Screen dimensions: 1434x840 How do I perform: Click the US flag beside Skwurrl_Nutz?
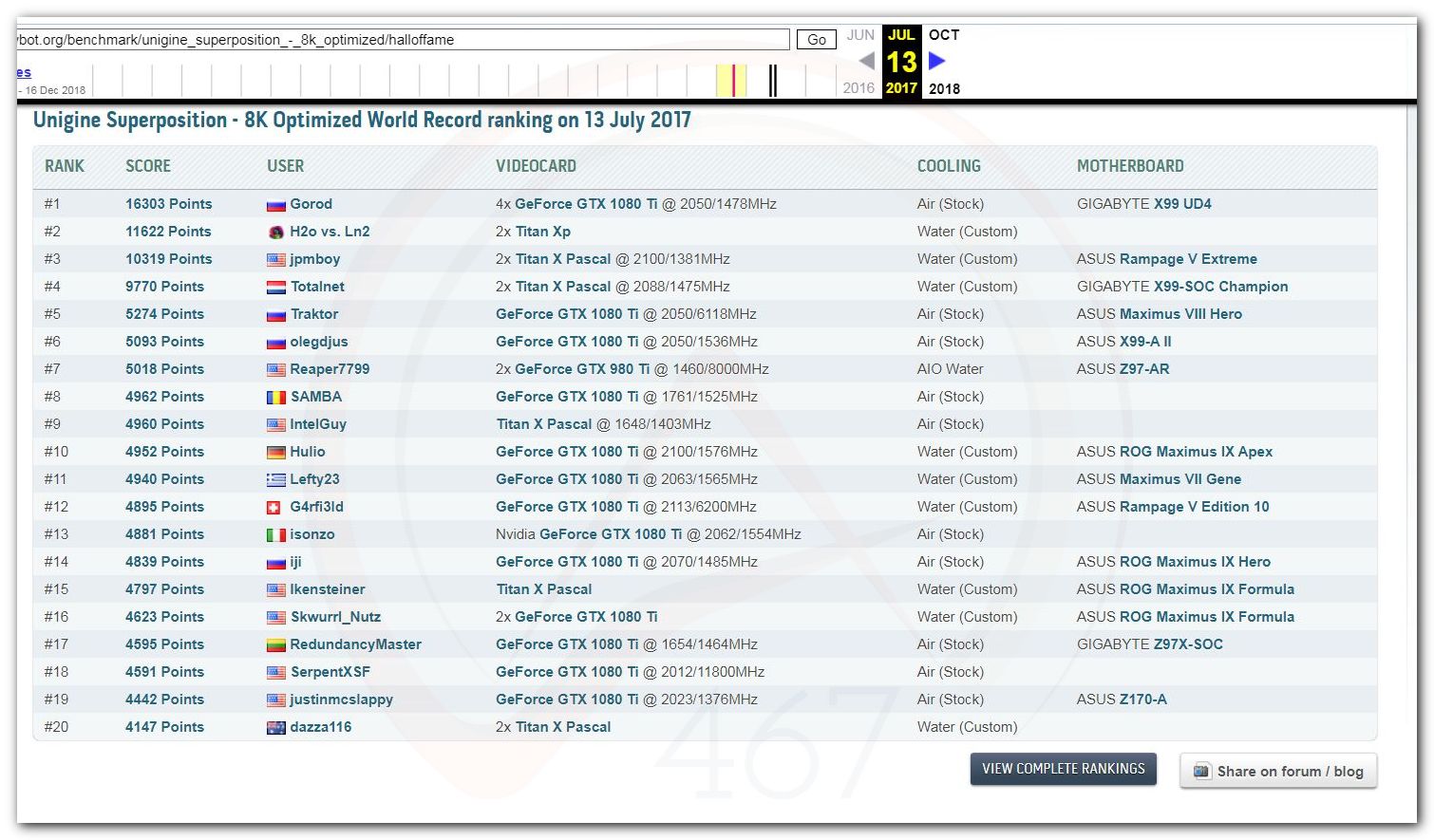tap(276, 618)
